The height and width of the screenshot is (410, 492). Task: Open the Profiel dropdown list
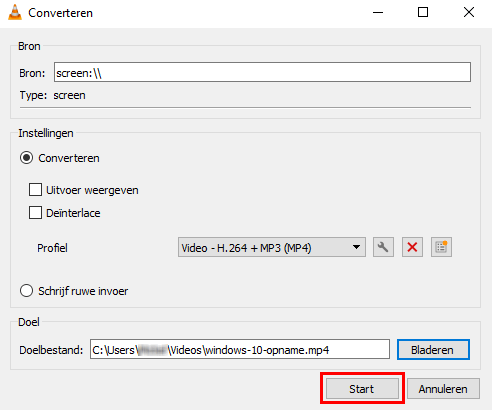272,247
